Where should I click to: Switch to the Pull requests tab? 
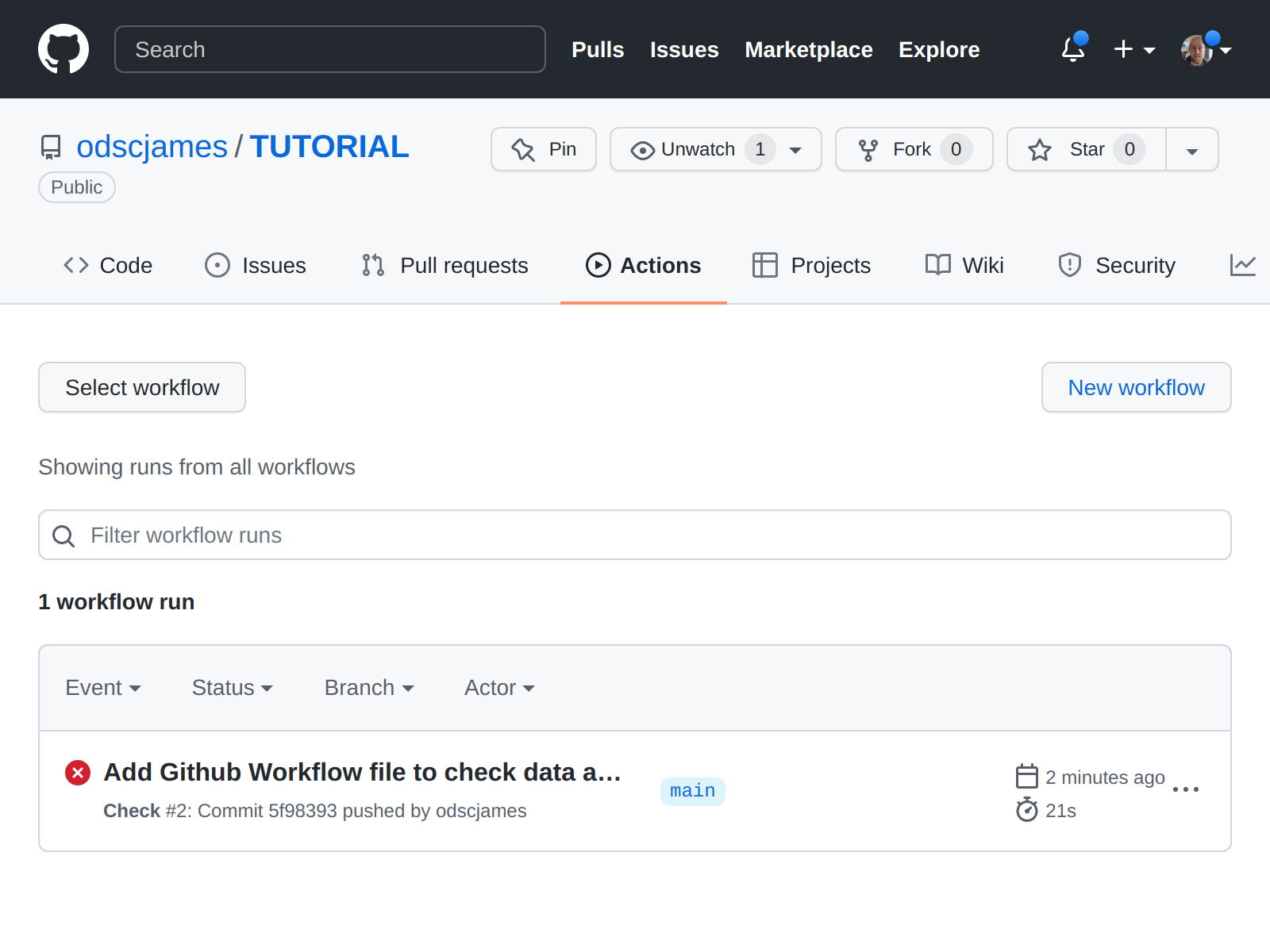(x=444, y=265)
